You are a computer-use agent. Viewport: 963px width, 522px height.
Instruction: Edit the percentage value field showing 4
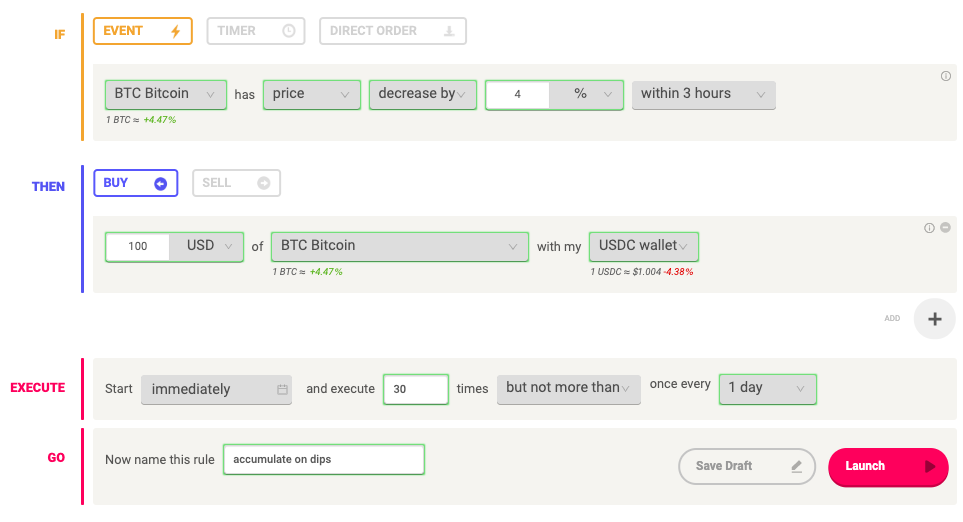point(518,95)
